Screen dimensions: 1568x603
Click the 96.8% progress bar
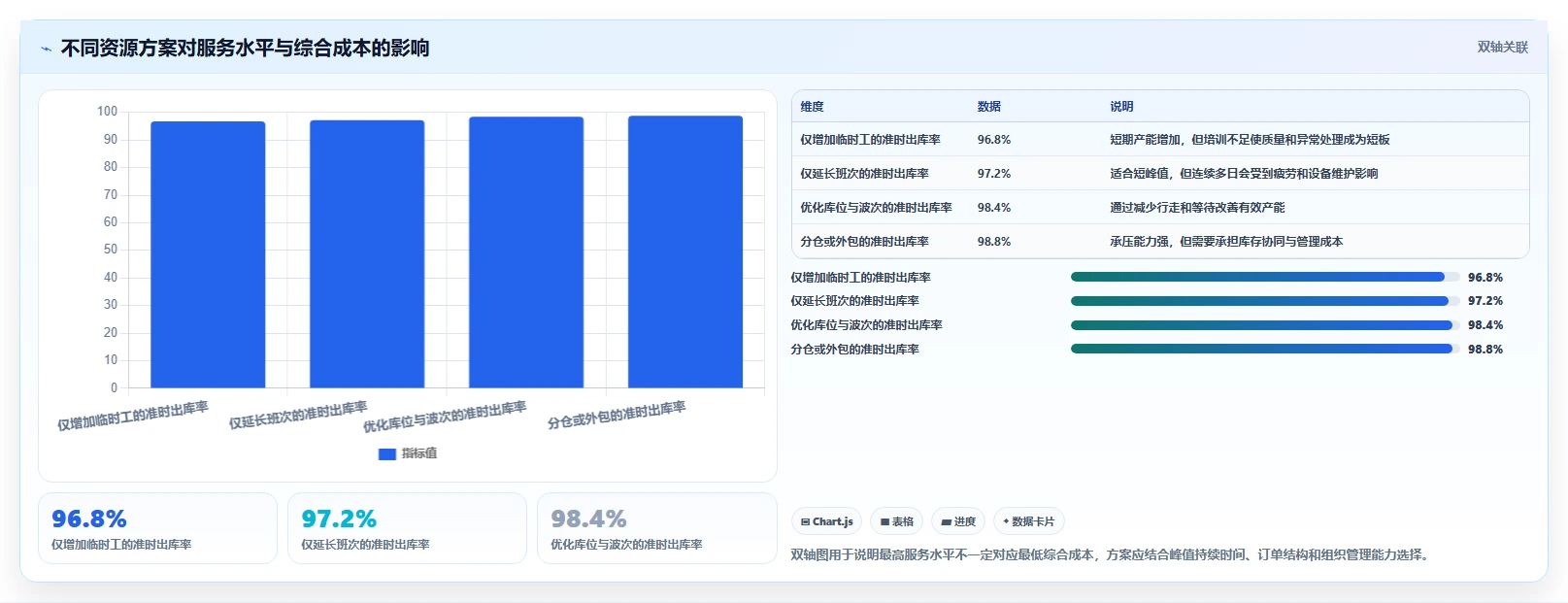point(1264,277)
